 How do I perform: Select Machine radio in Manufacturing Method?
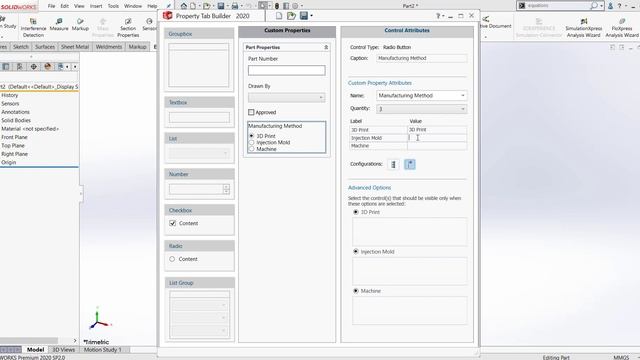click(251, 149)
